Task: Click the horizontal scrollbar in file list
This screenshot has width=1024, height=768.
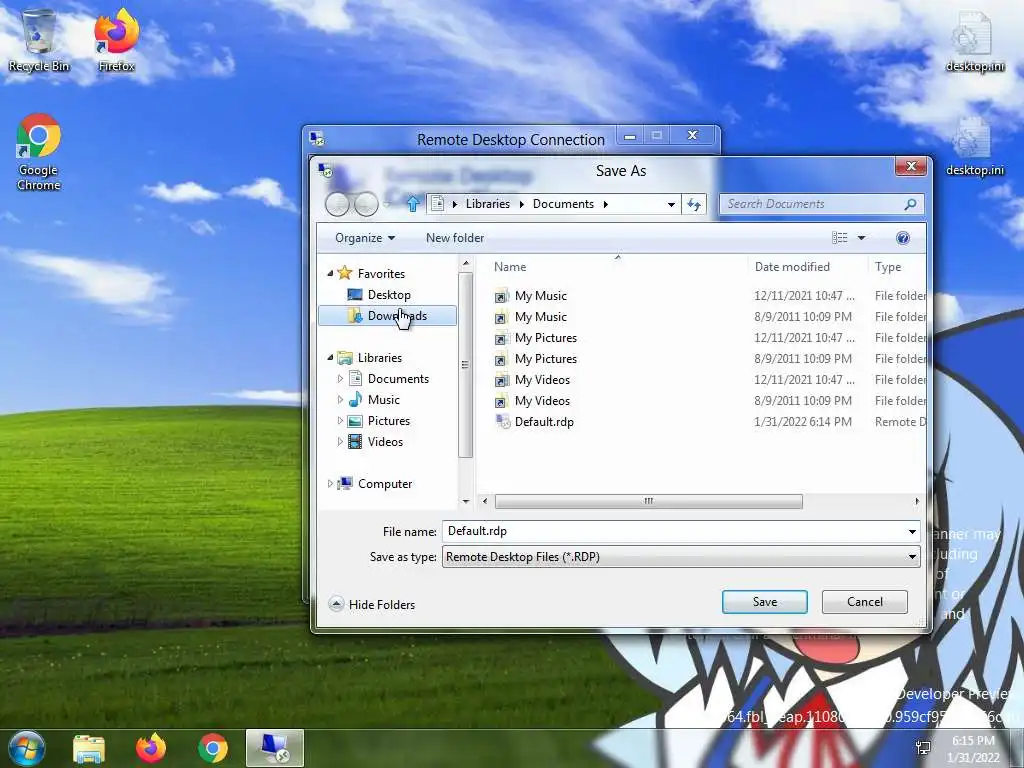Action: click(648, 502)
